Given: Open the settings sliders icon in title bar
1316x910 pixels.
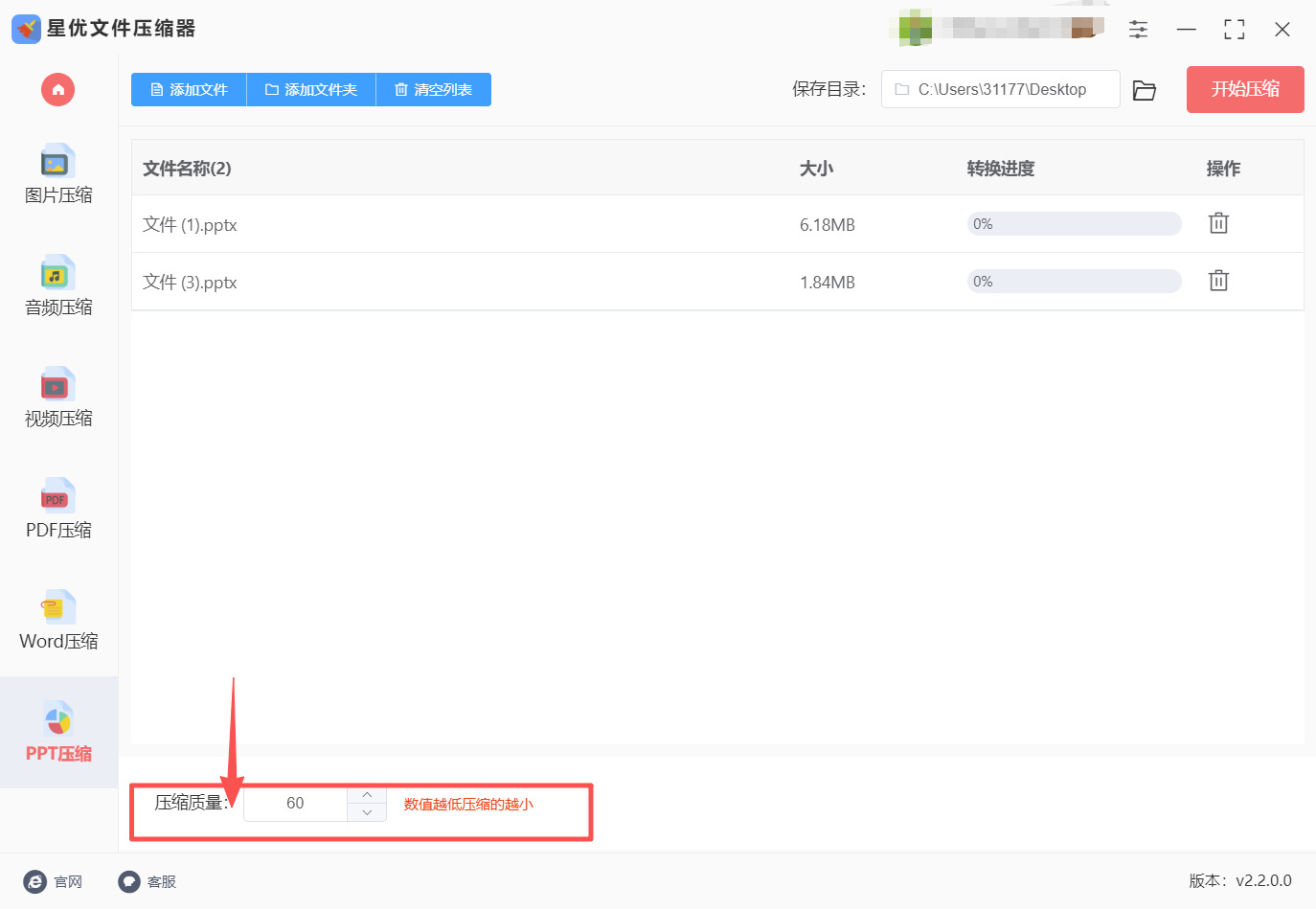Looking at the screenshot, I should point(1138,30).
